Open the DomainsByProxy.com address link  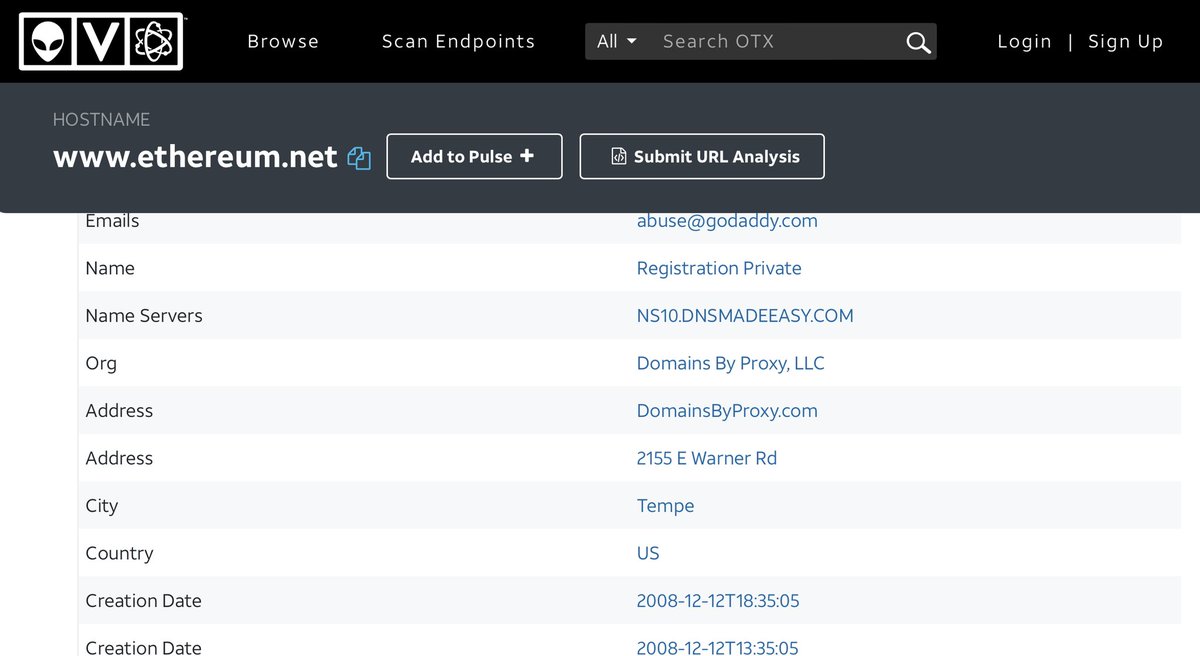[x=727, y=411]
